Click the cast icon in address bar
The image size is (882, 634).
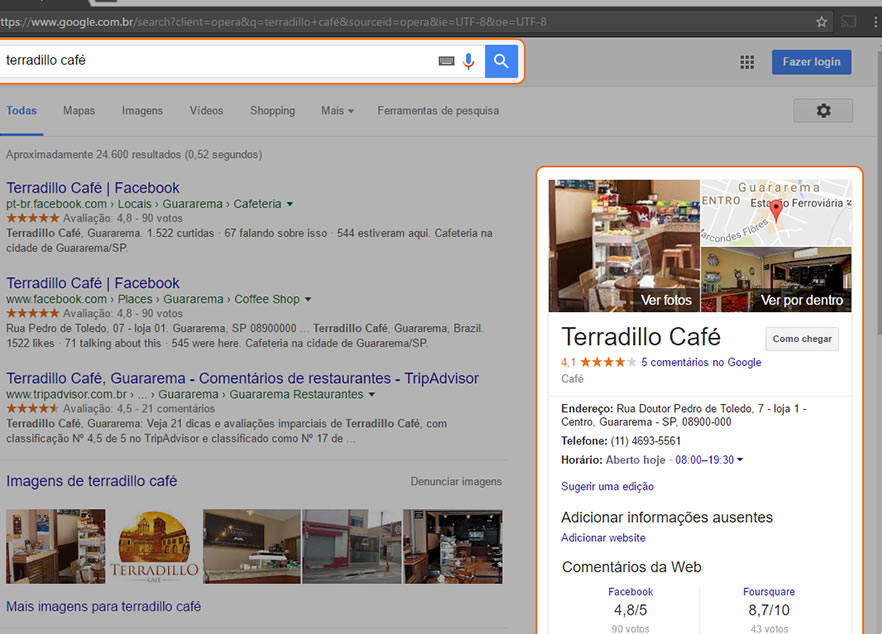[848, 21]
